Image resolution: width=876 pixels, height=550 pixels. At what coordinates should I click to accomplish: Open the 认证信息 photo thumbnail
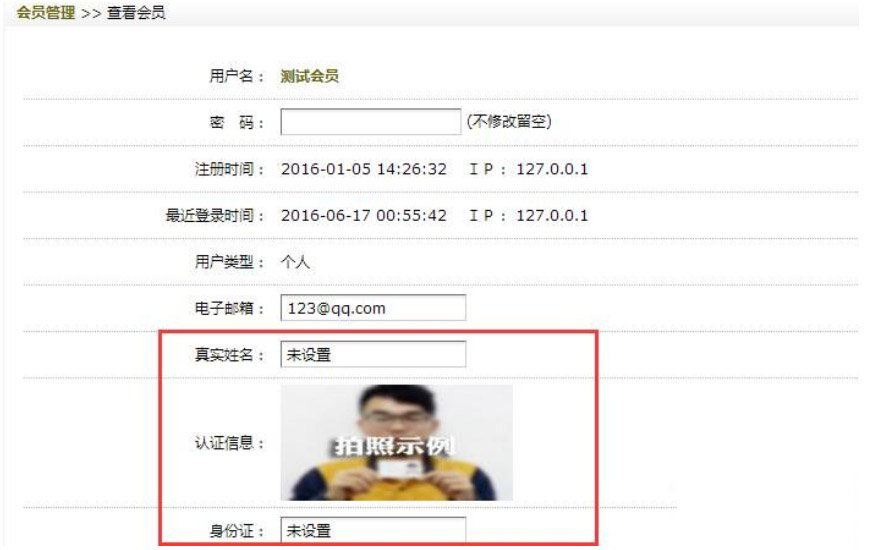[397, 443]
